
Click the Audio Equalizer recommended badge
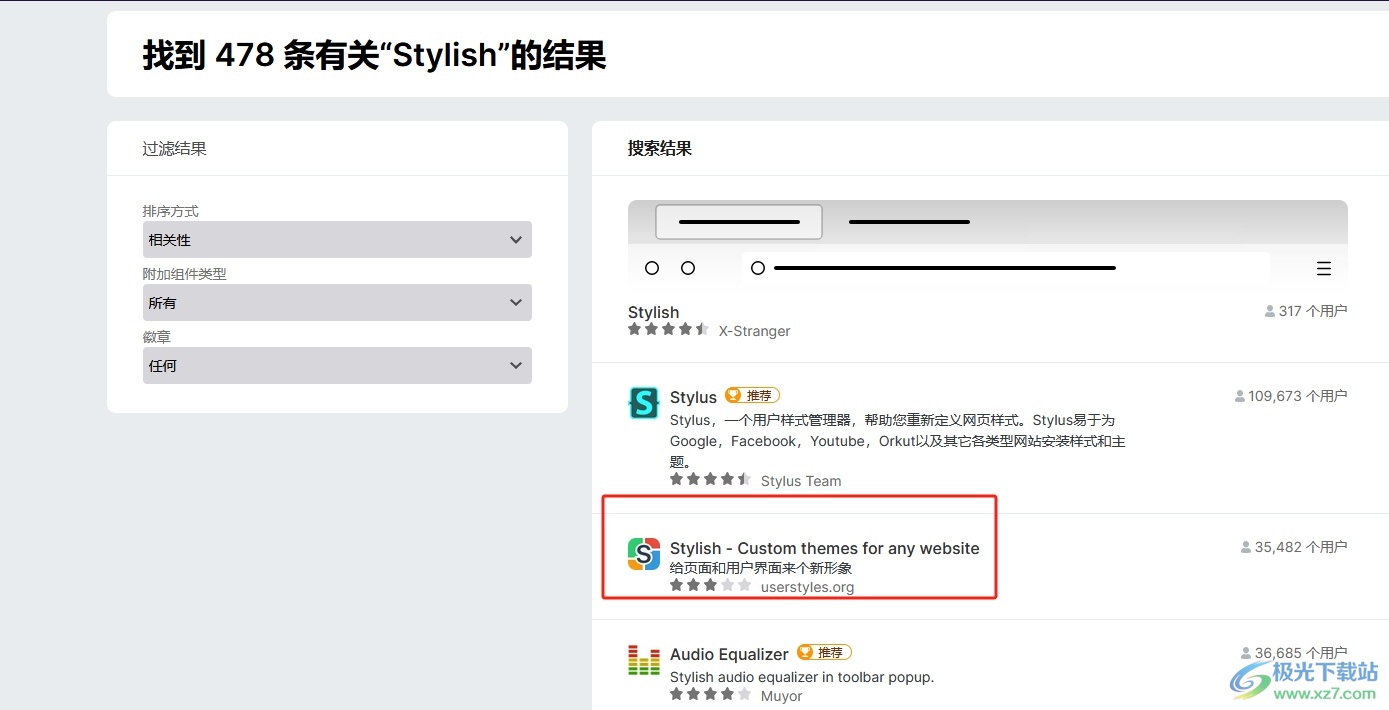[824, 653]
